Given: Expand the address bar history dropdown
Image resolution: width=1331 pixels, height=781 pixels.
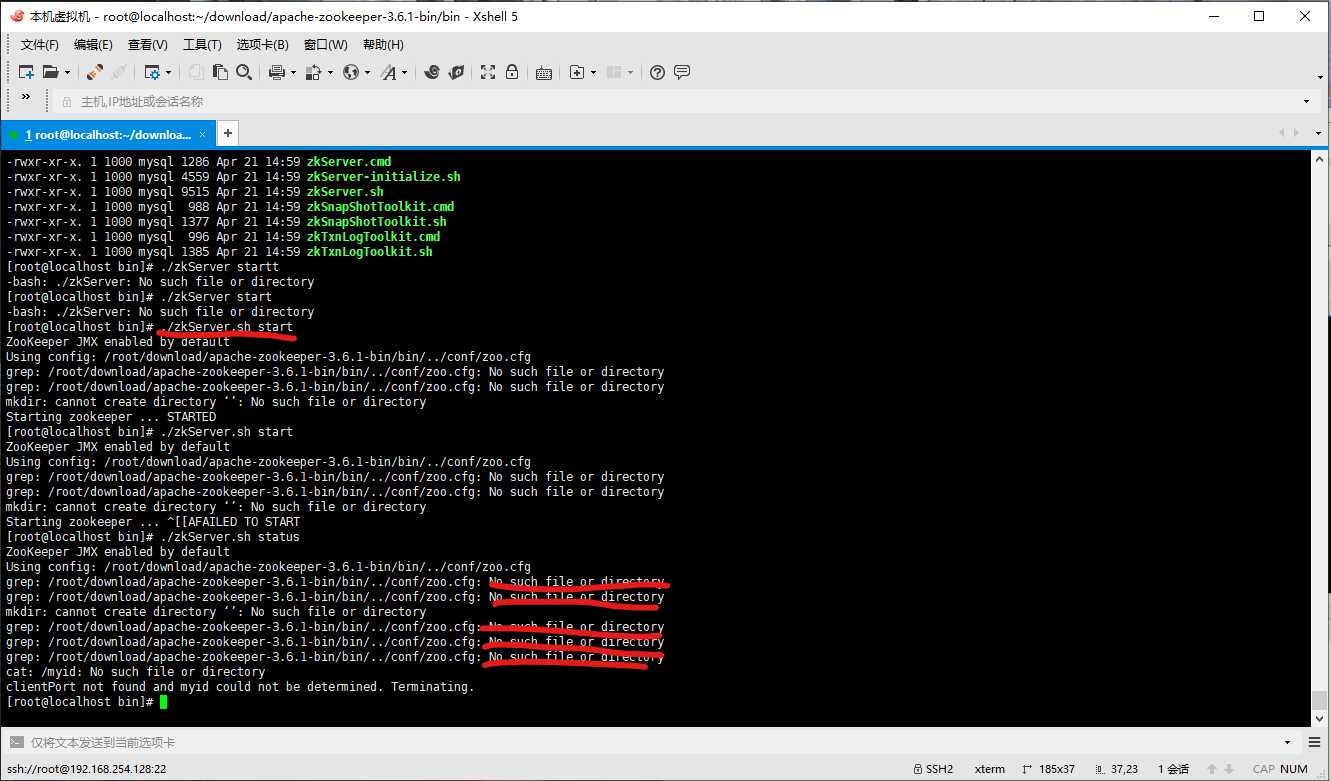Looking at the screenshot, I should coord(1307,101).
